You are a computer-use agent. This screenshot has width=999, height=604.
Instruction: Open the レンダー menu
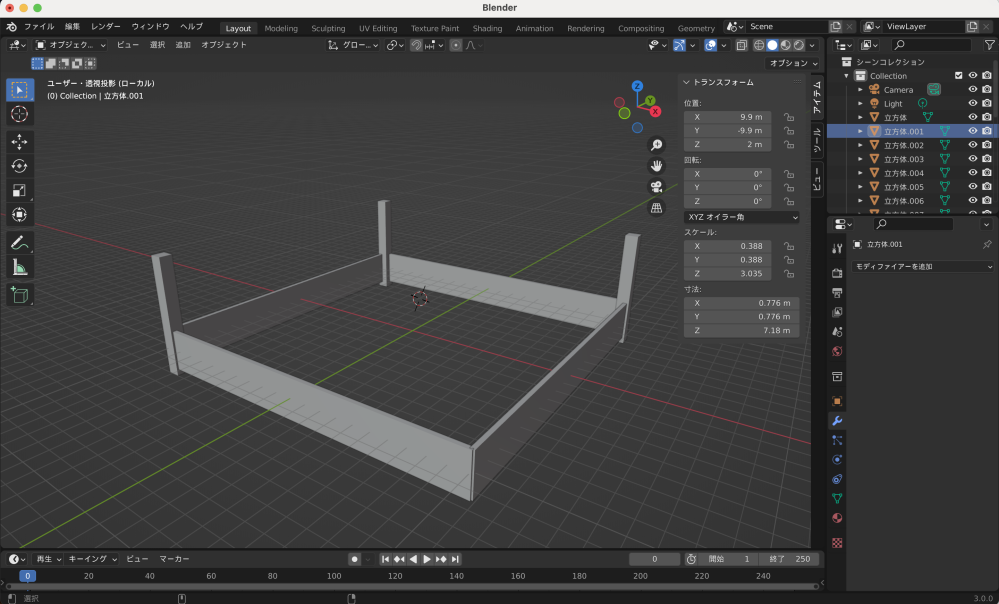tap(106, 27)
